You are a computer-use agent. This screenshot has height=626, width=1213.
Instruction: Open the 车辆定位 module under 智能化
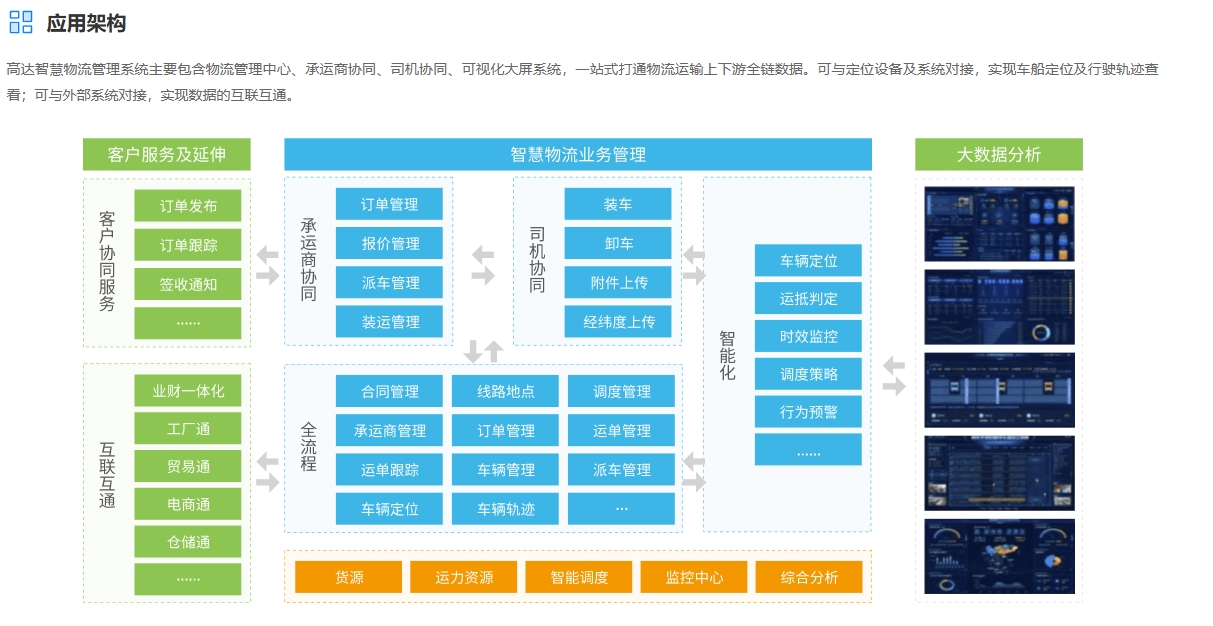tap(808, 260)
